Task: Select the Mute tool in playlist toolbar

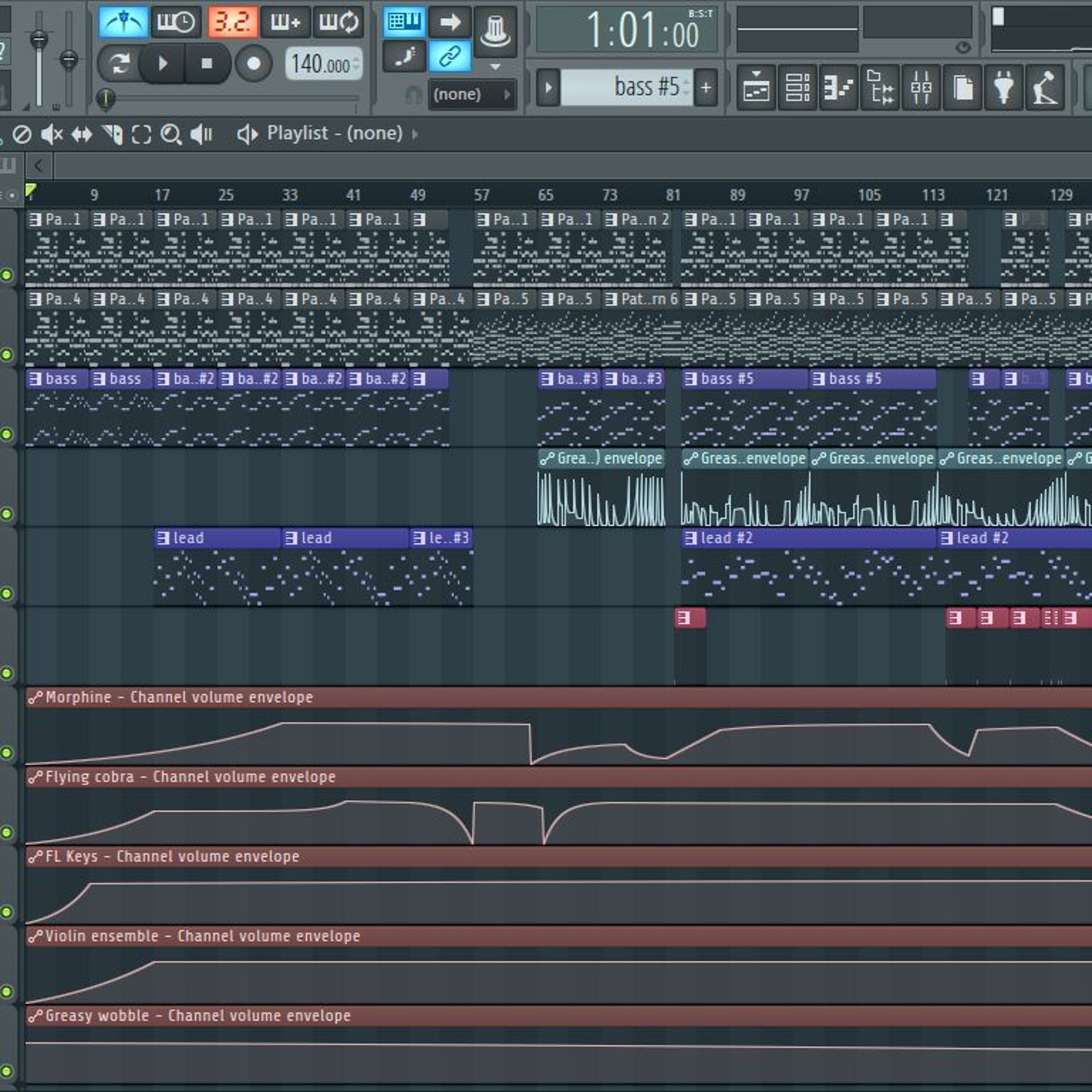Action: (x=52, y=135)
